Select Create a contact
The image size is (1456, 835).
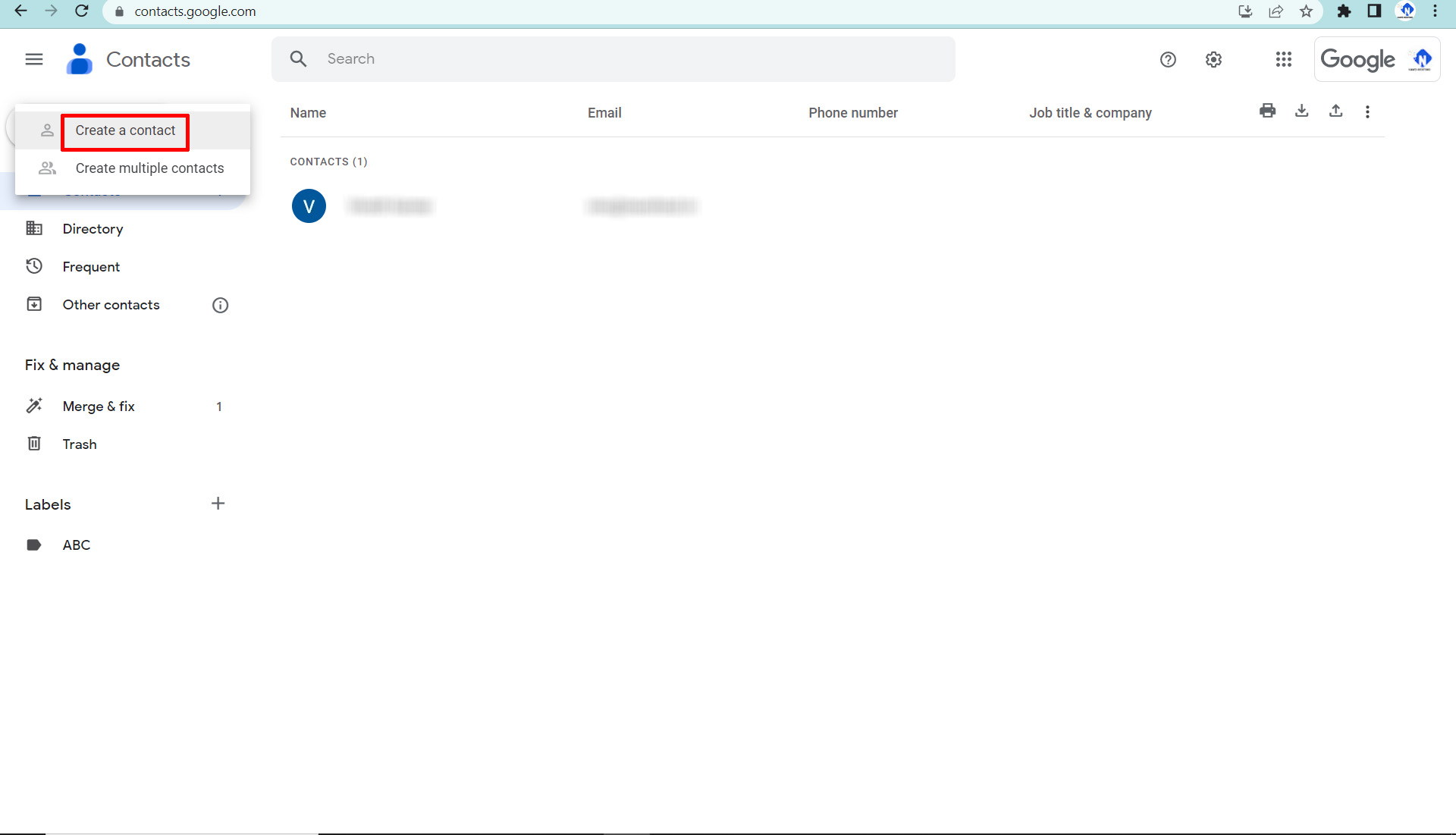124,130
